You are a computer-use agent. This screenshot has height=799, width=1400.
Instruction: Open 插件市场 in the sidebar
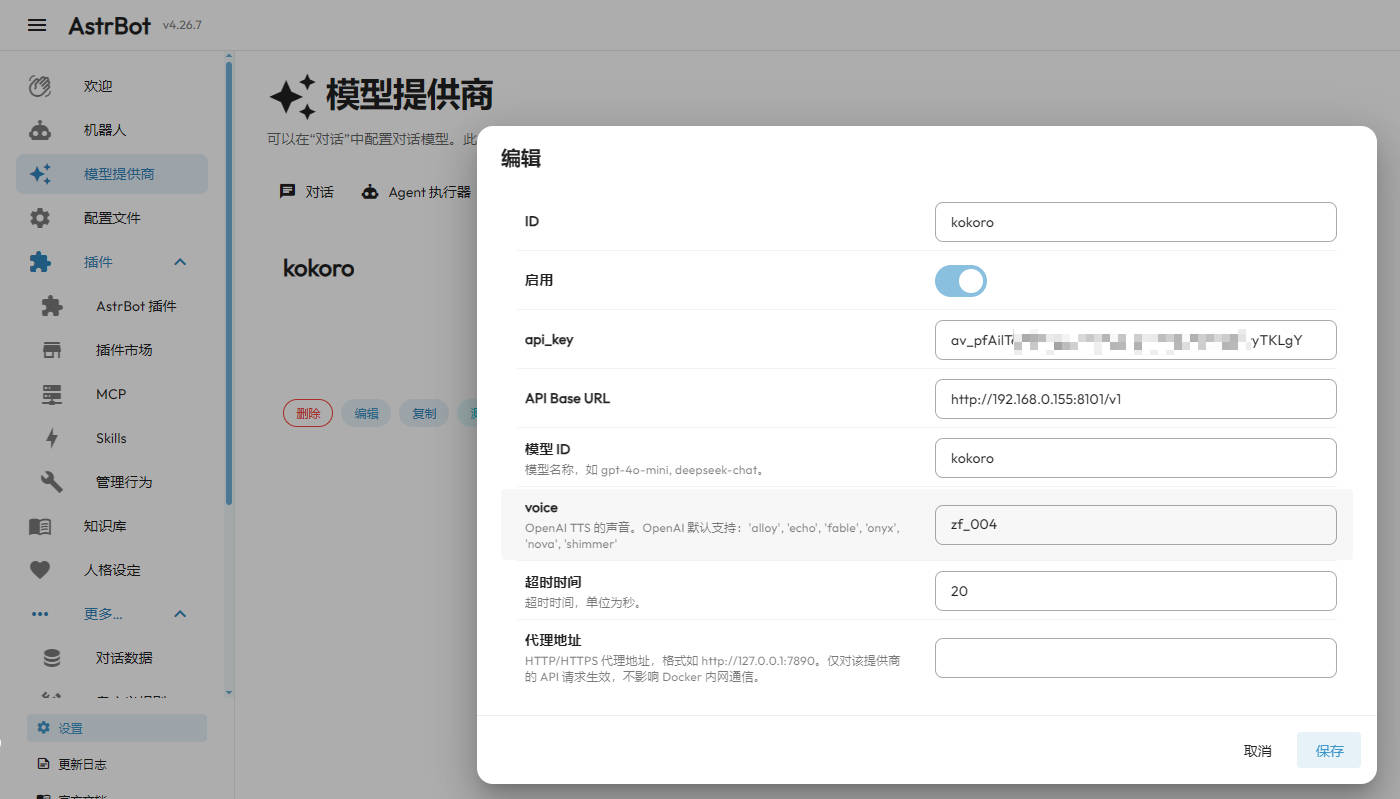coord(112,350)
